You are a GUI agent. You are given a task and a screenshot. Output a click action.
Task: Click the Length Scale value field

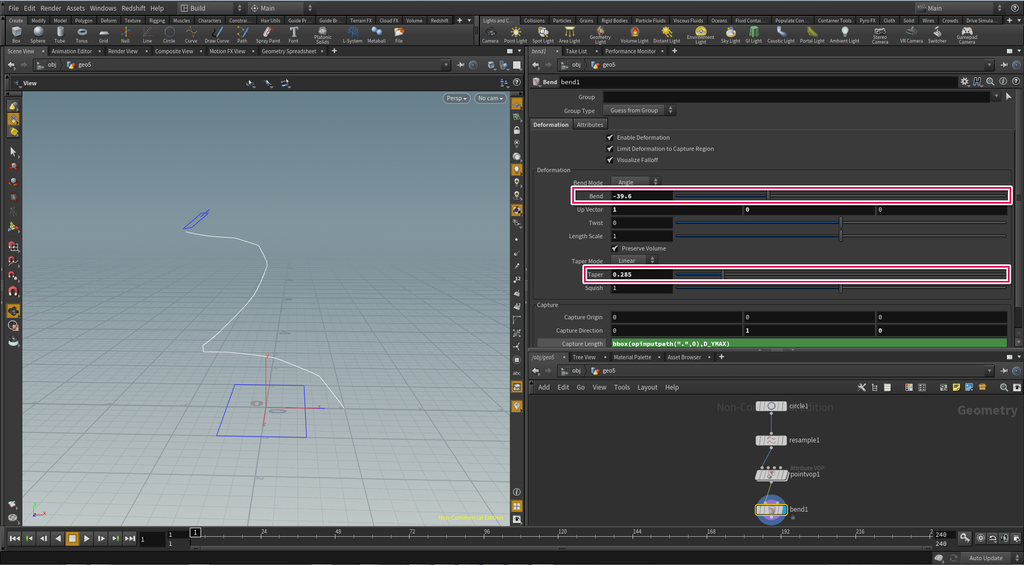(x=642, y=236)
